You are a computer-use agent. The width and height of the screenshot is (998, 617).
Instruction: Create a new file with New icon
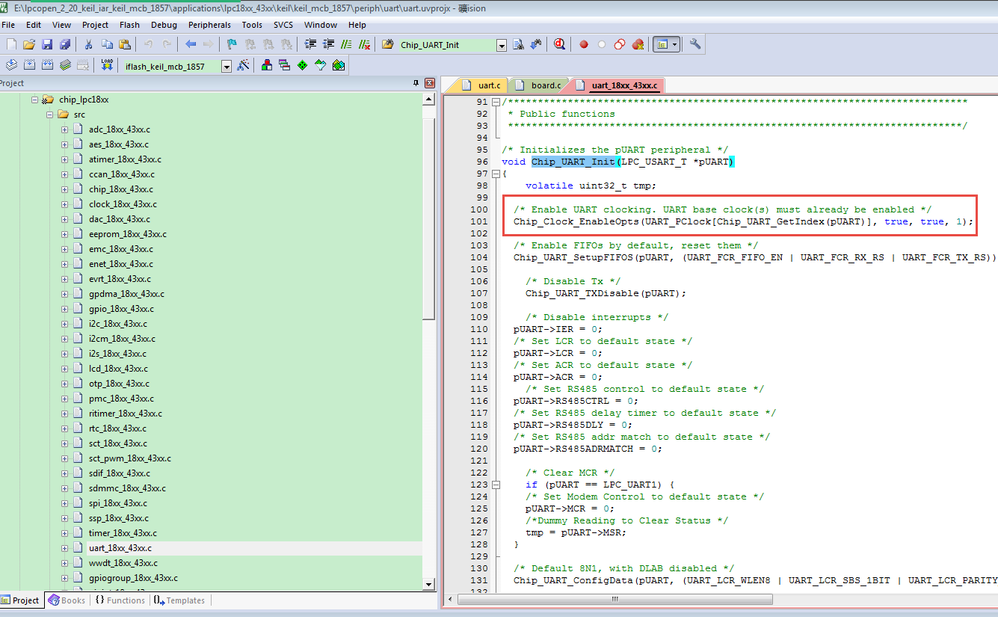coord(11,45)
